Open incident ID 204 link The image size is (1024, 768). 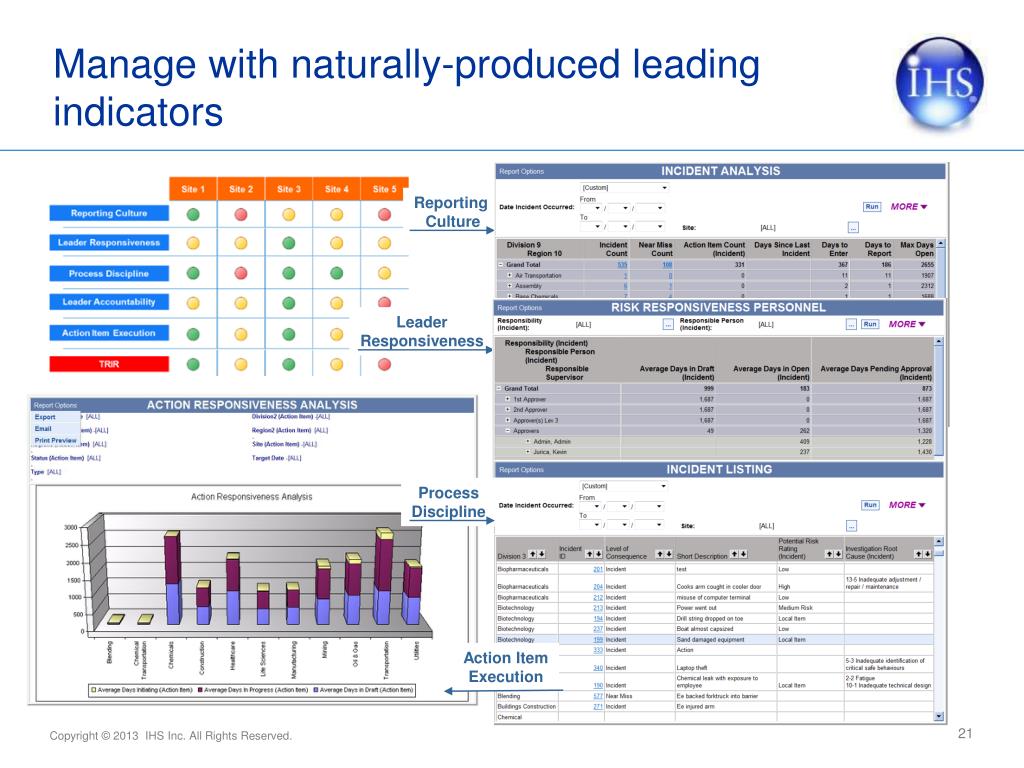[598, 586]
